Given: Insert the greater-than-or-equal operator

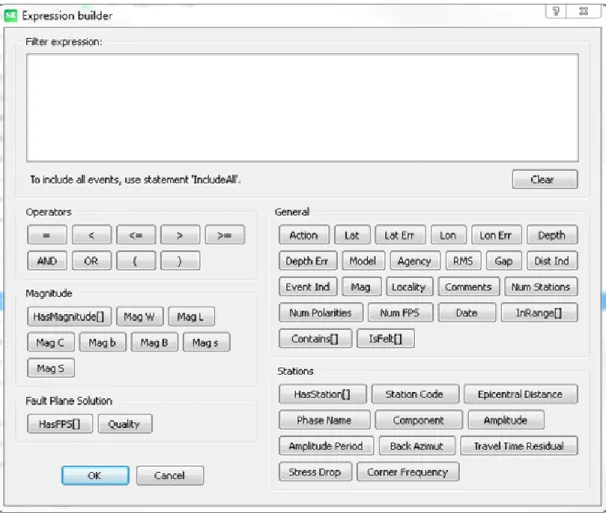Looking at the screenshot, I should tap(225, 235).
